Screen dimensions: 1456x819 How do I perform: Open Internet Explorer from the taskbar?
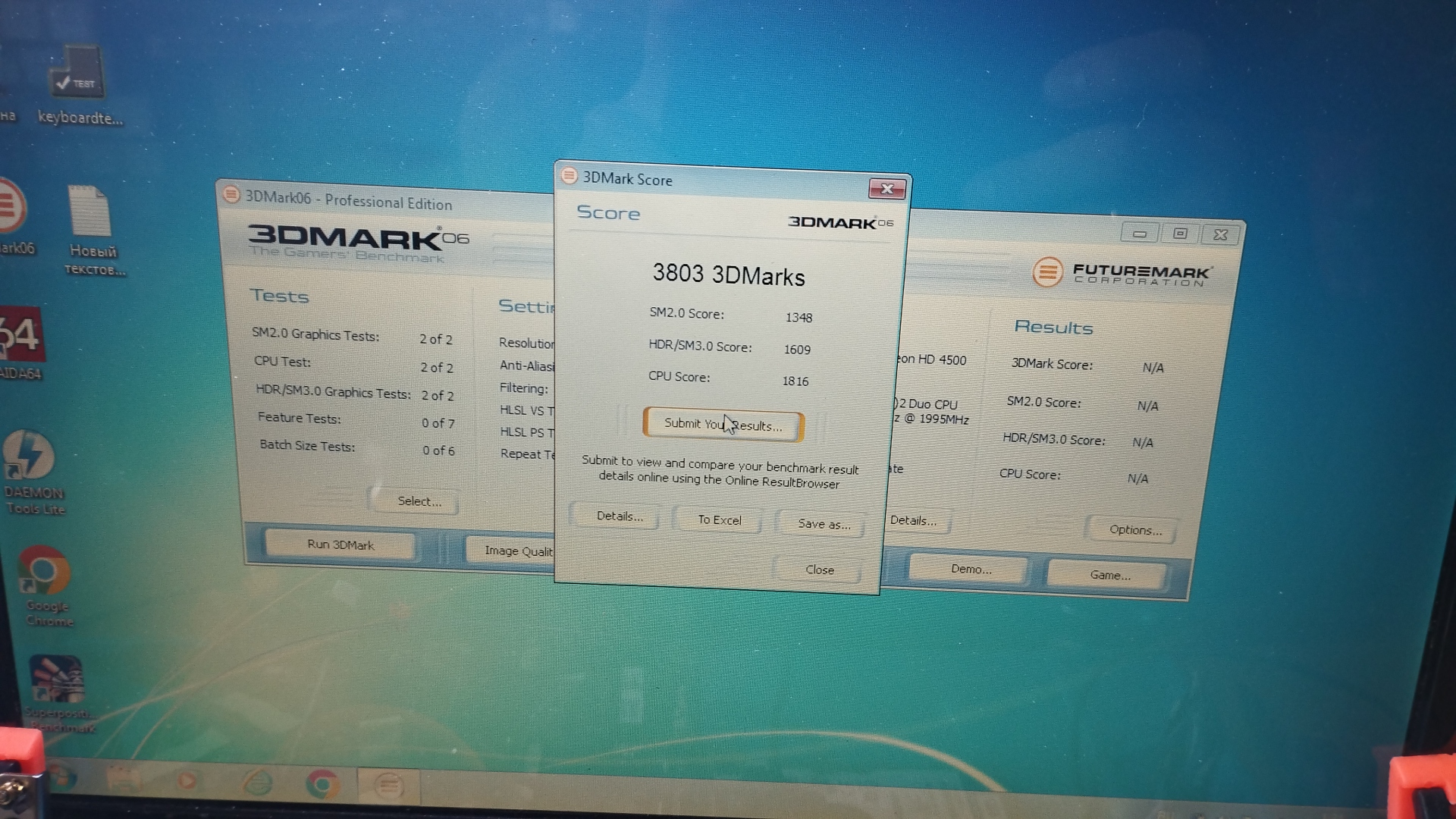tap(256, 782)
